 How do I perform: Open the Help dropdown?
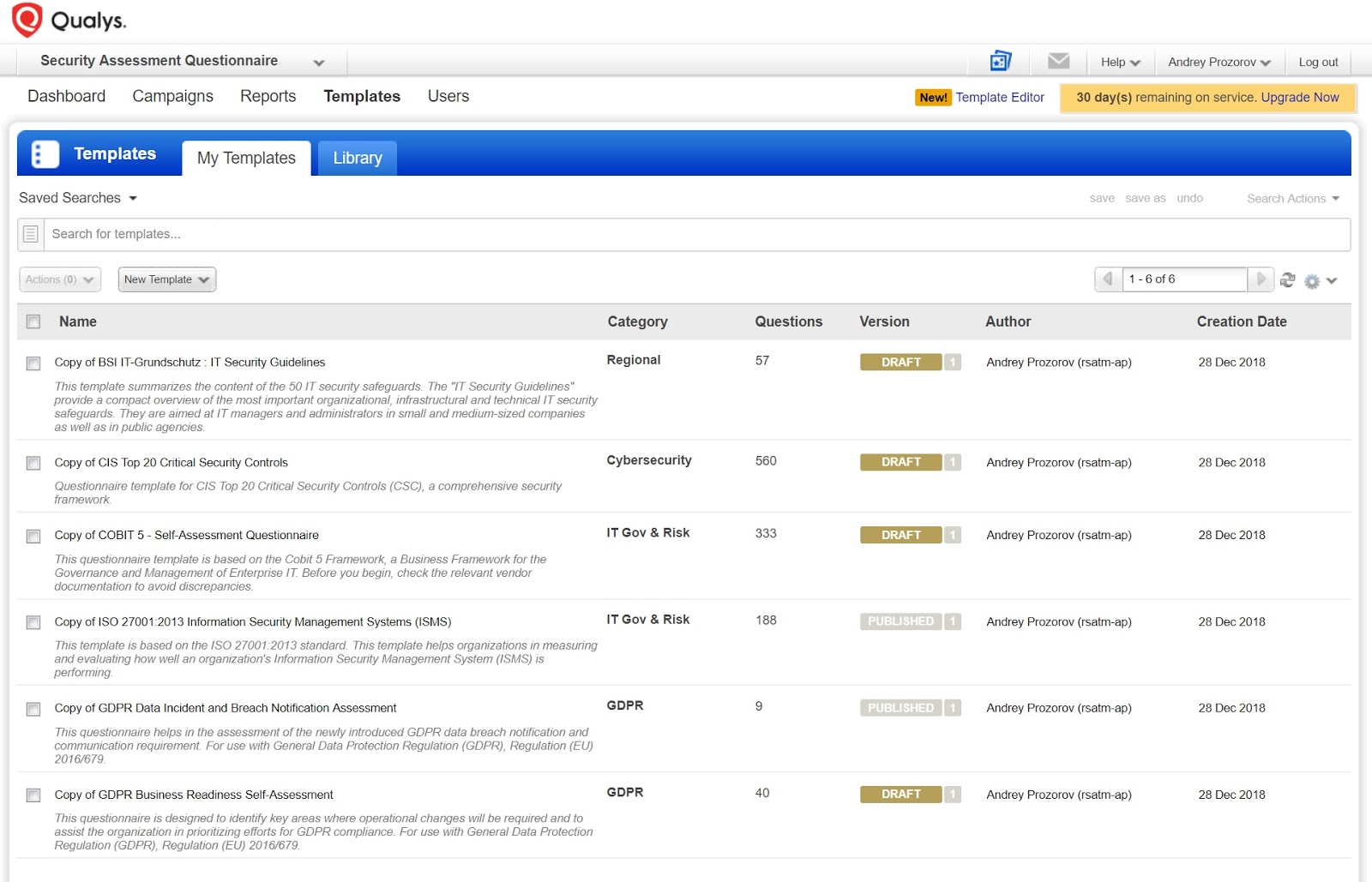tap(1120, 62)
